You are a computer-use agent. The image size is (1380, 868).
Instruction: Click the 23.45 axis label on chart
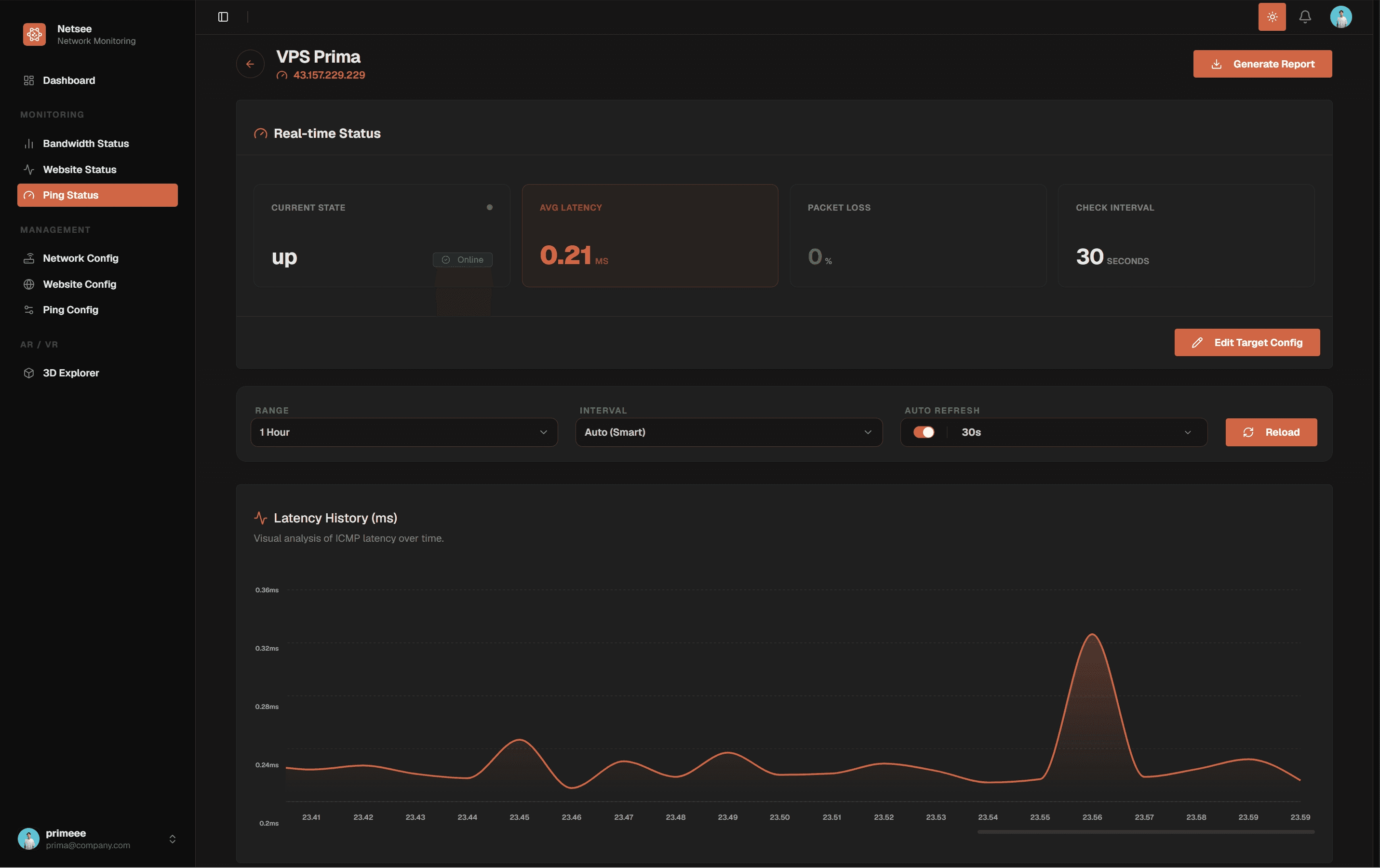pyautogui.click(x=519, y=817)
